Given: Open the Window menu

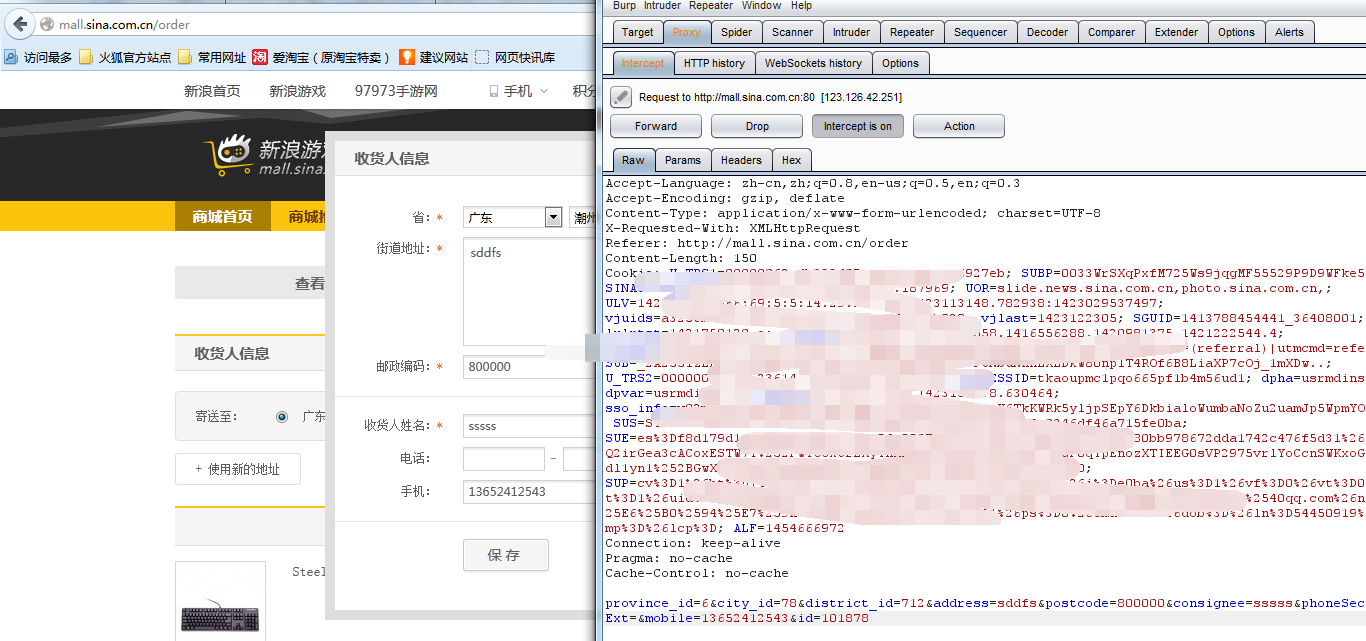Looking at the screenshot, I should [762, 5].
